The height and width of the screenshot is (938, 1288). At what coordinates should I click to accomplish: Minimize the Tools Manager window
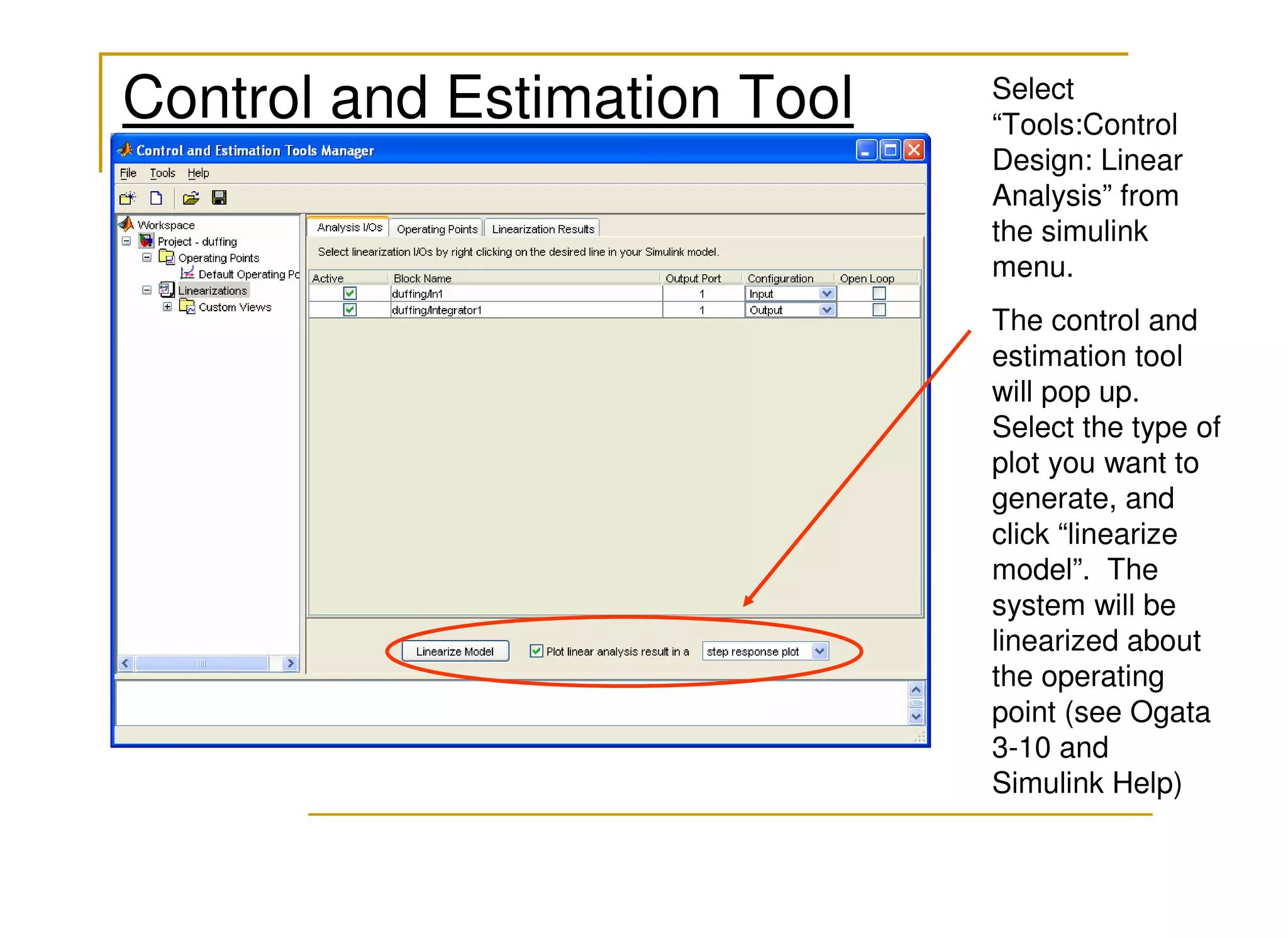[866, 150]
